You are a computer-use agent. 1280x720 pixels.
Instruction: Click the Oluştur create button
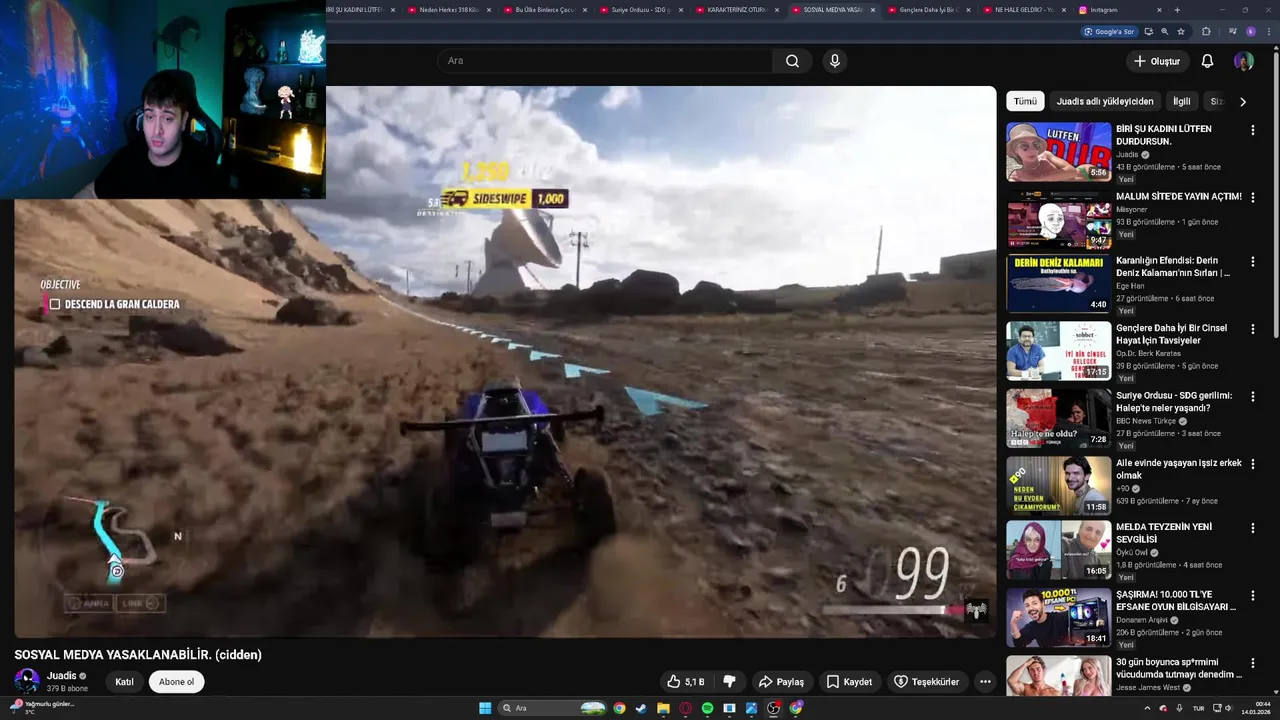[x=1157, y=61]
